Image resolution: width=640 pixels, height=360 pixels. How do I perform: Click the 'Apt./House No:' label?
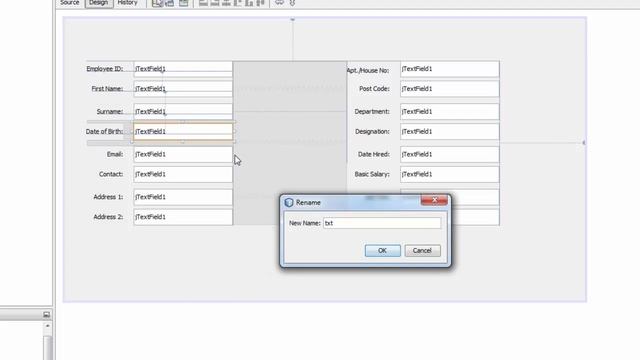point(368,71)
